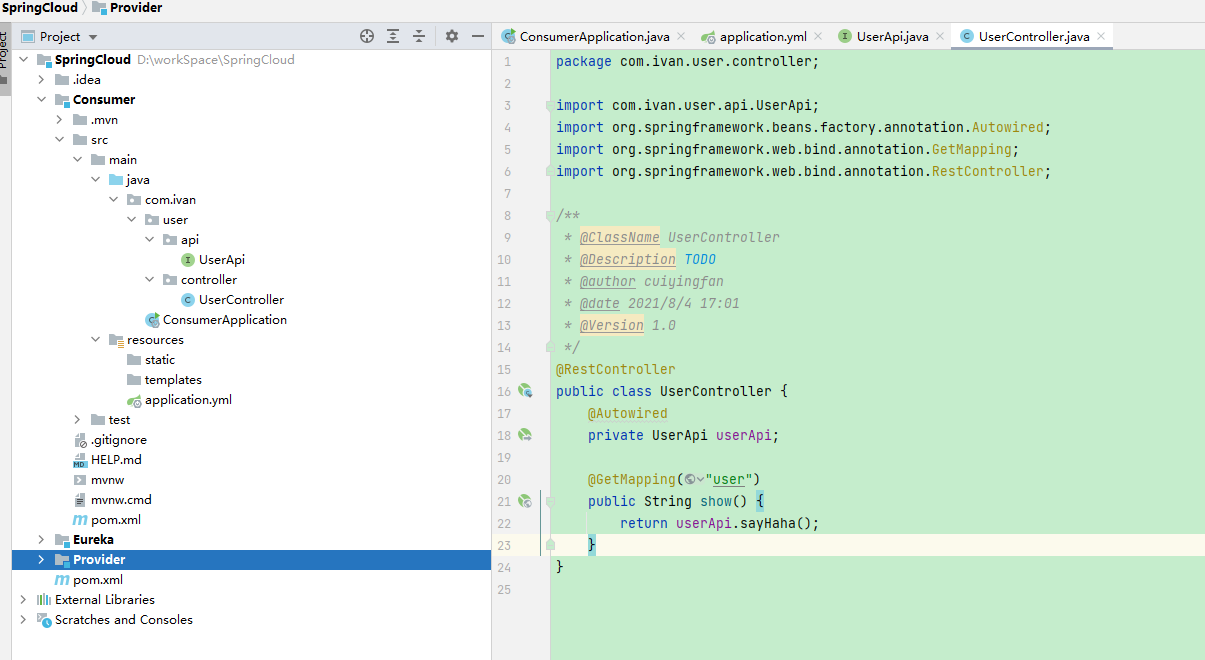Close the UserController.java tab
This screenshot has width=1205, height=660.
point(1101,36)
